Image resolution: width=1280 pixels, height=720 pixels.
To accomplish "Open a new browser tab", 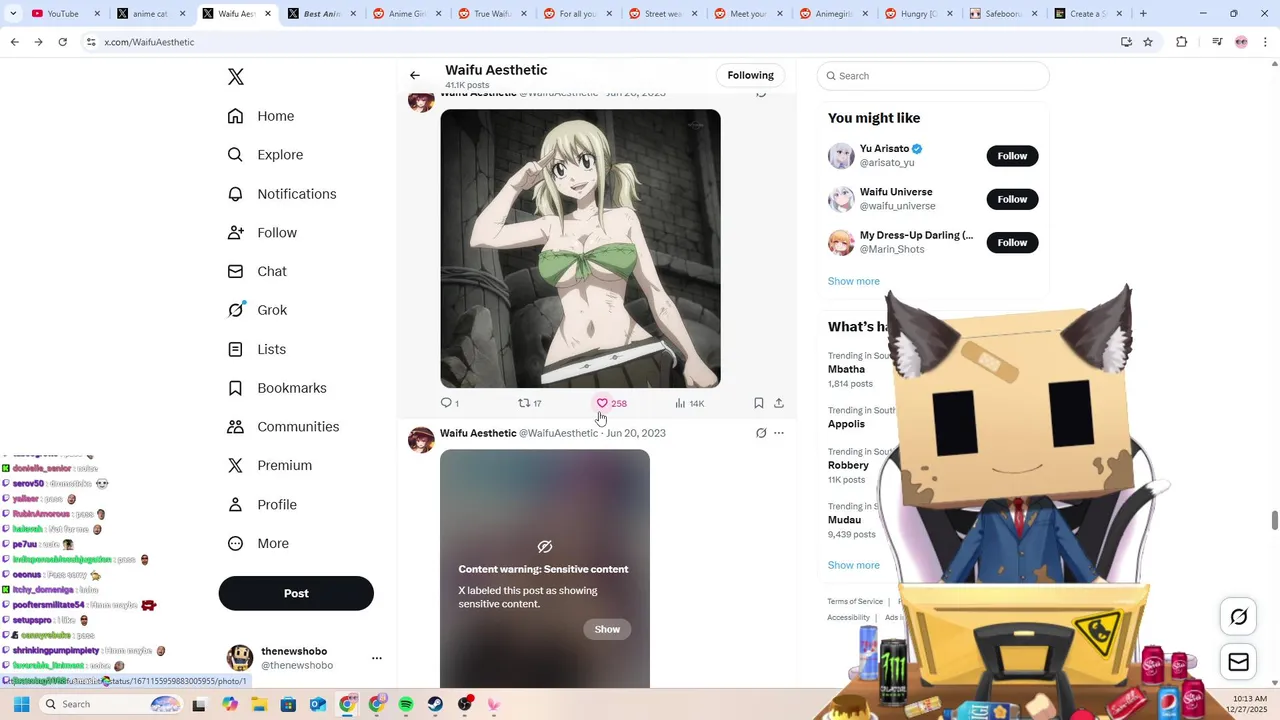I will 1143,14.
